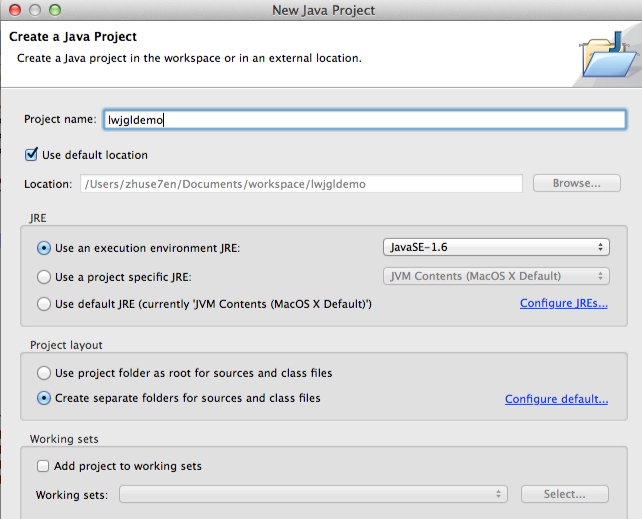Open the JavaSE-1.6 environment dropdown
This screenshot has height=519, width=642.
(x=496, y=247)
